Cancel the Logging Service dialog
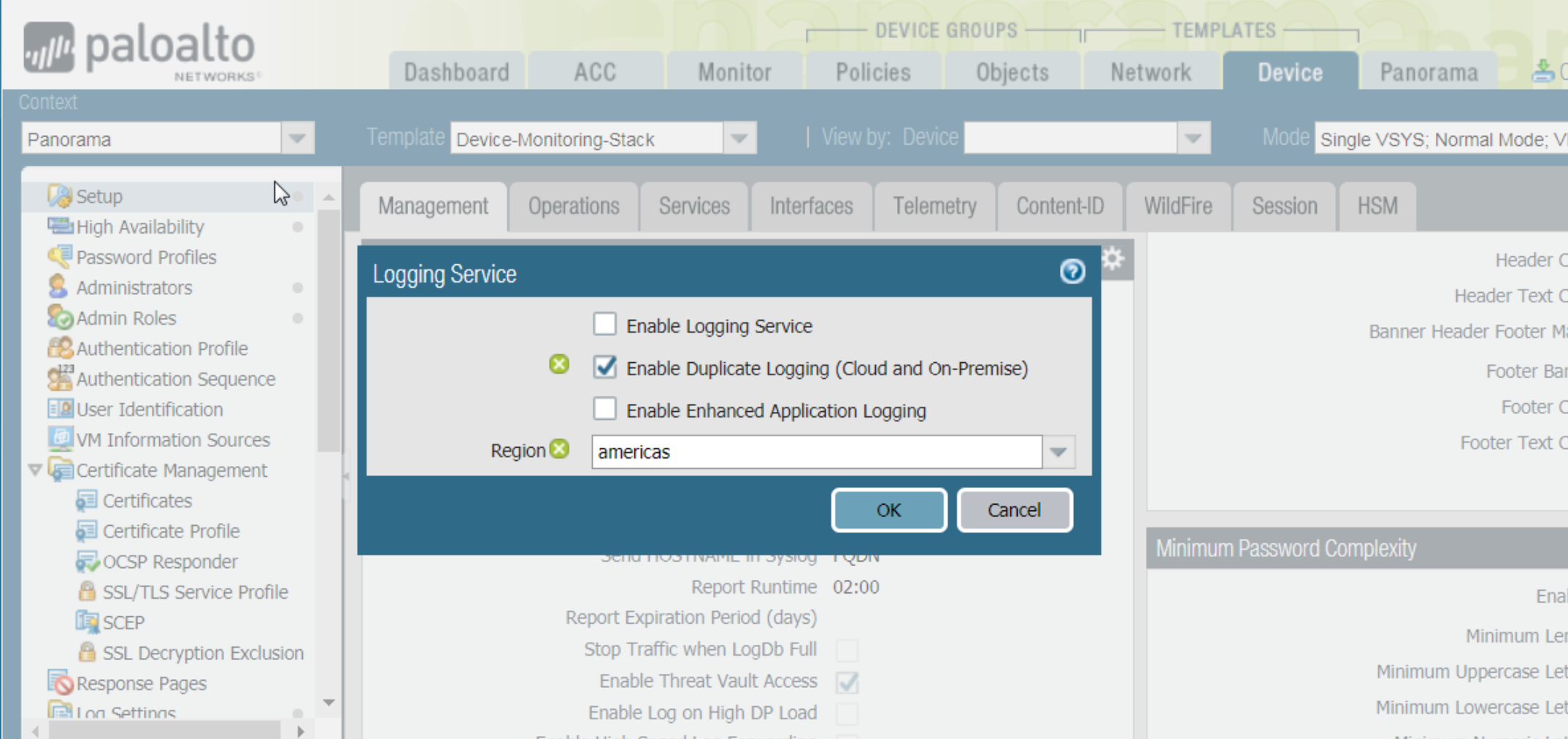 pyautogui.click(x=1014, y=510)
